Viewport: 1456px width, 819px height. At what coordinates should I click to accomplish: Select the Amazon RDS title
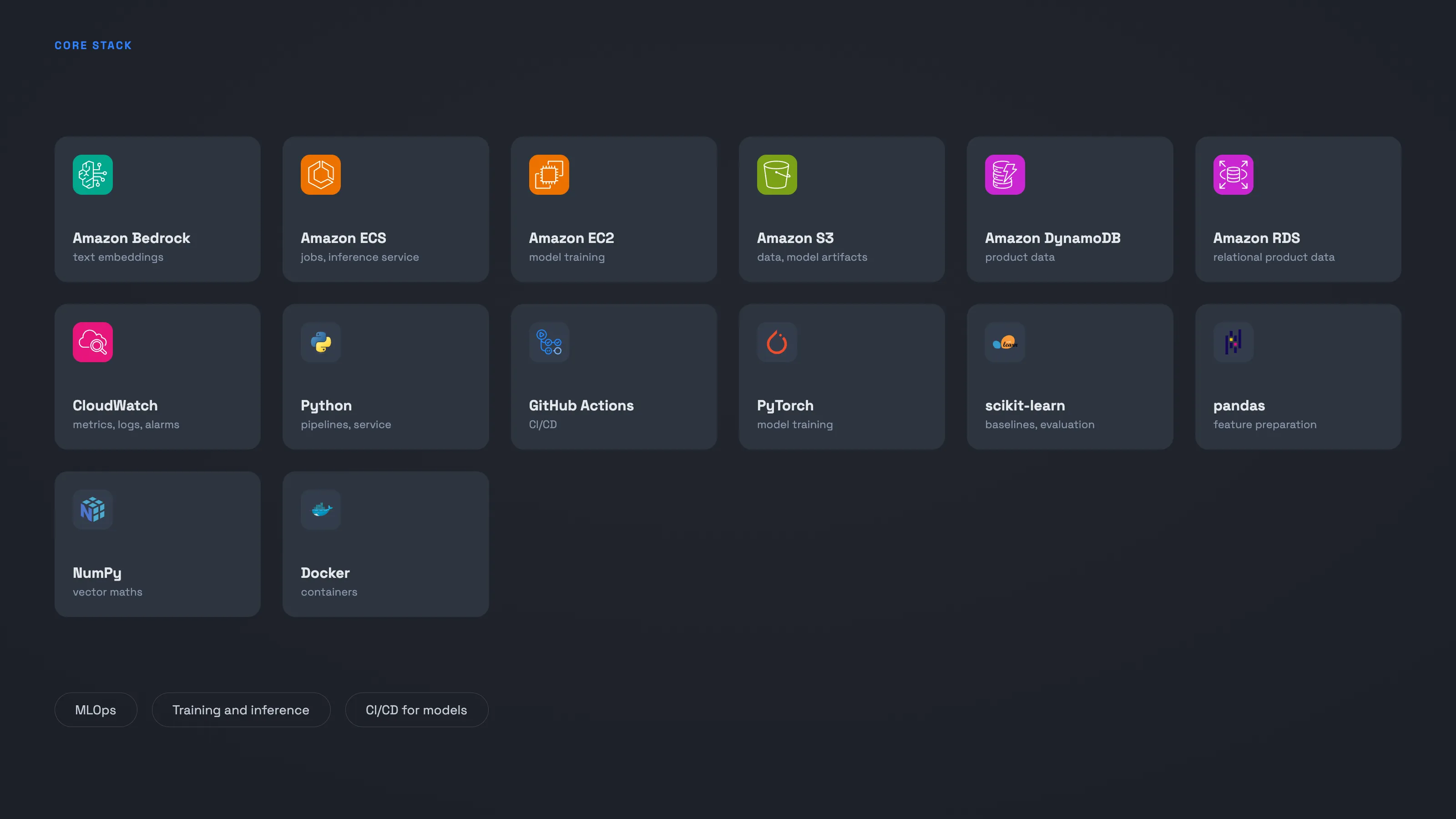tap(1256, 238)
